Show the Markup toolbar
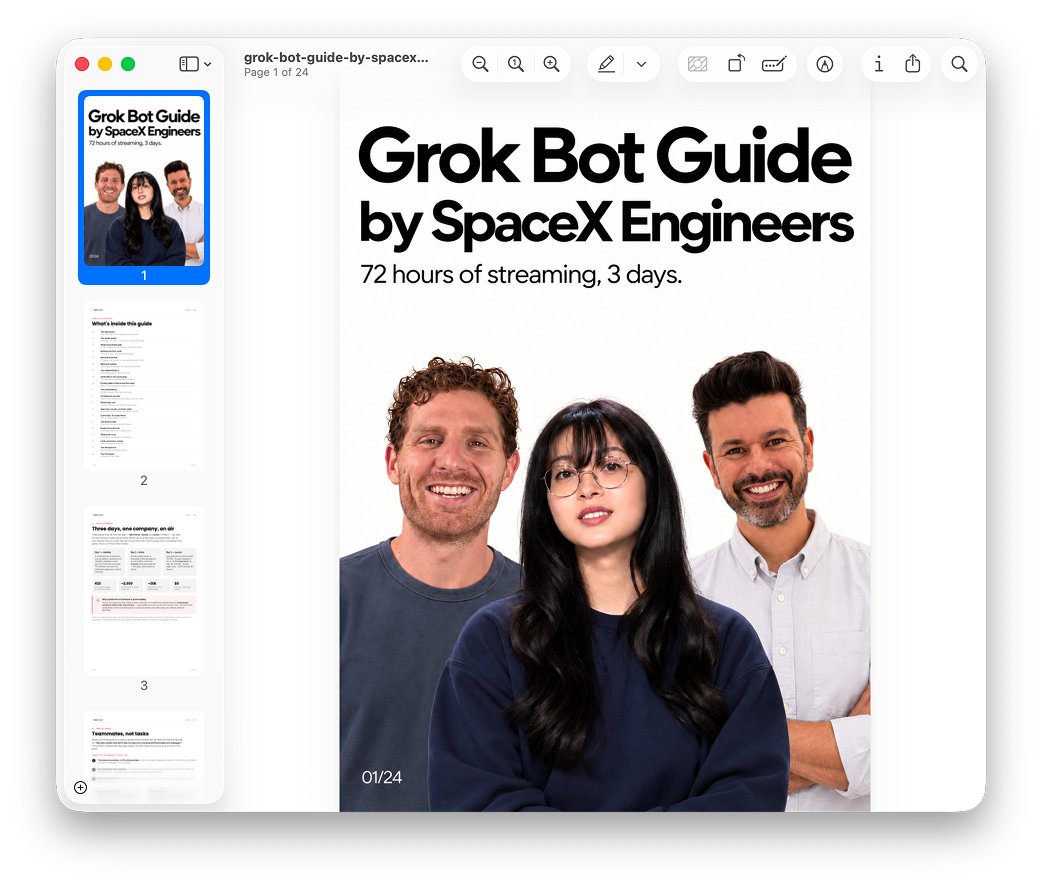This screenshot has height=886, width=1042. point(825,64)
